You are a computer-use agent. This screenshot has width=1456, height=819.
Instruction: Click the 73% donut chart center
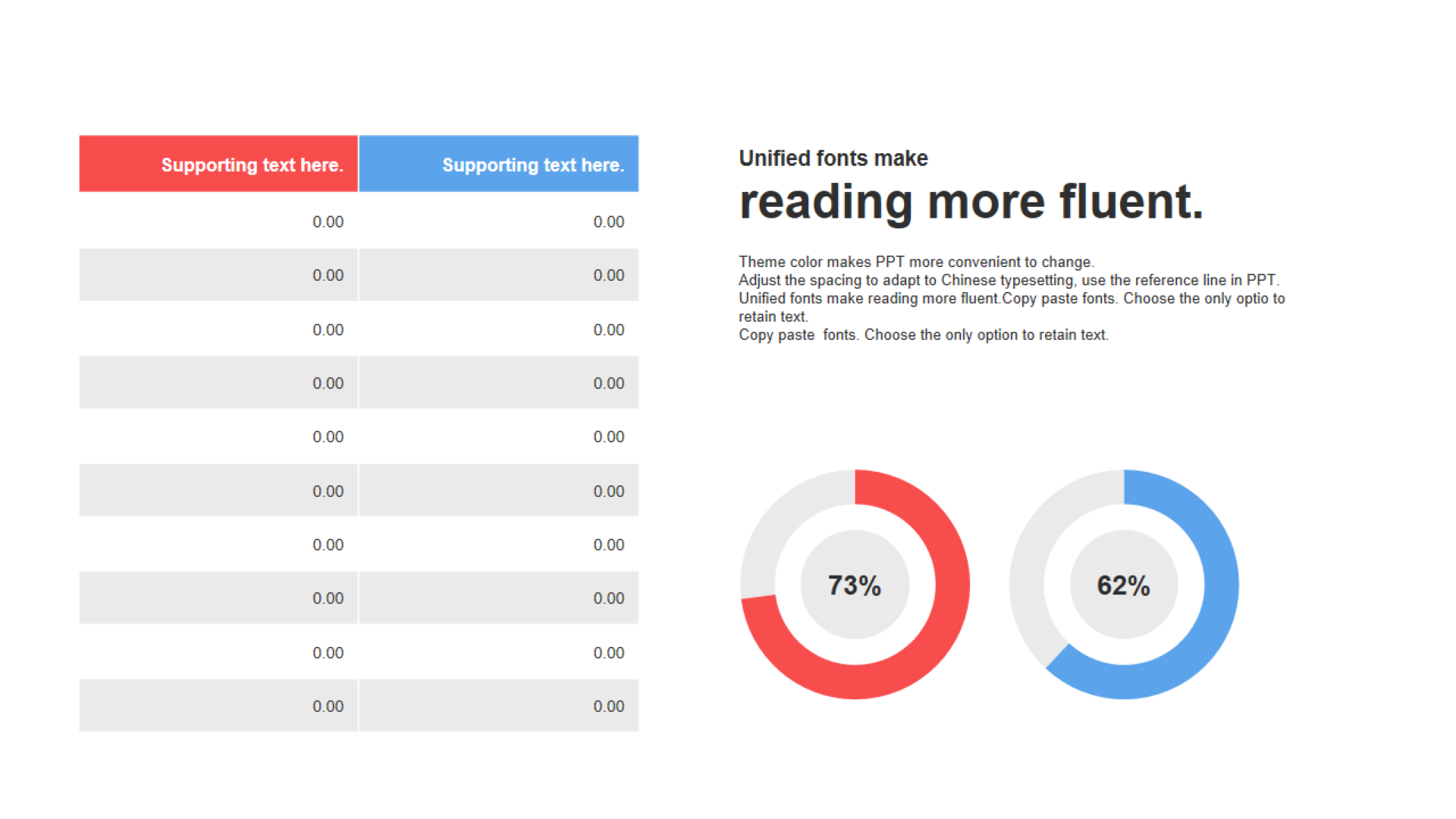tap(855, 585)
